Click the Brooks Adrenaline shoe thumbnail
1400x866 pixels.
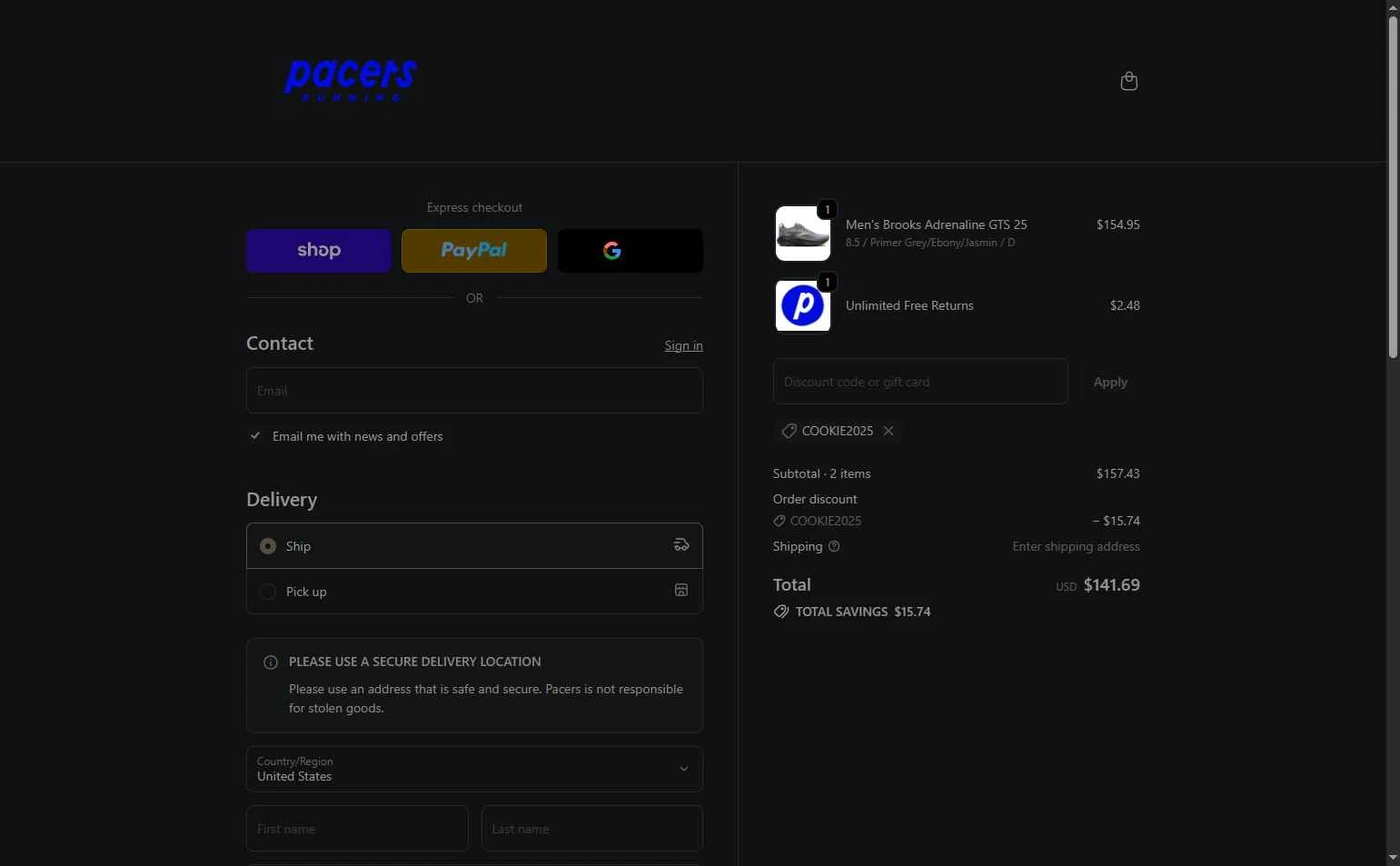click(x=803, y=234)
